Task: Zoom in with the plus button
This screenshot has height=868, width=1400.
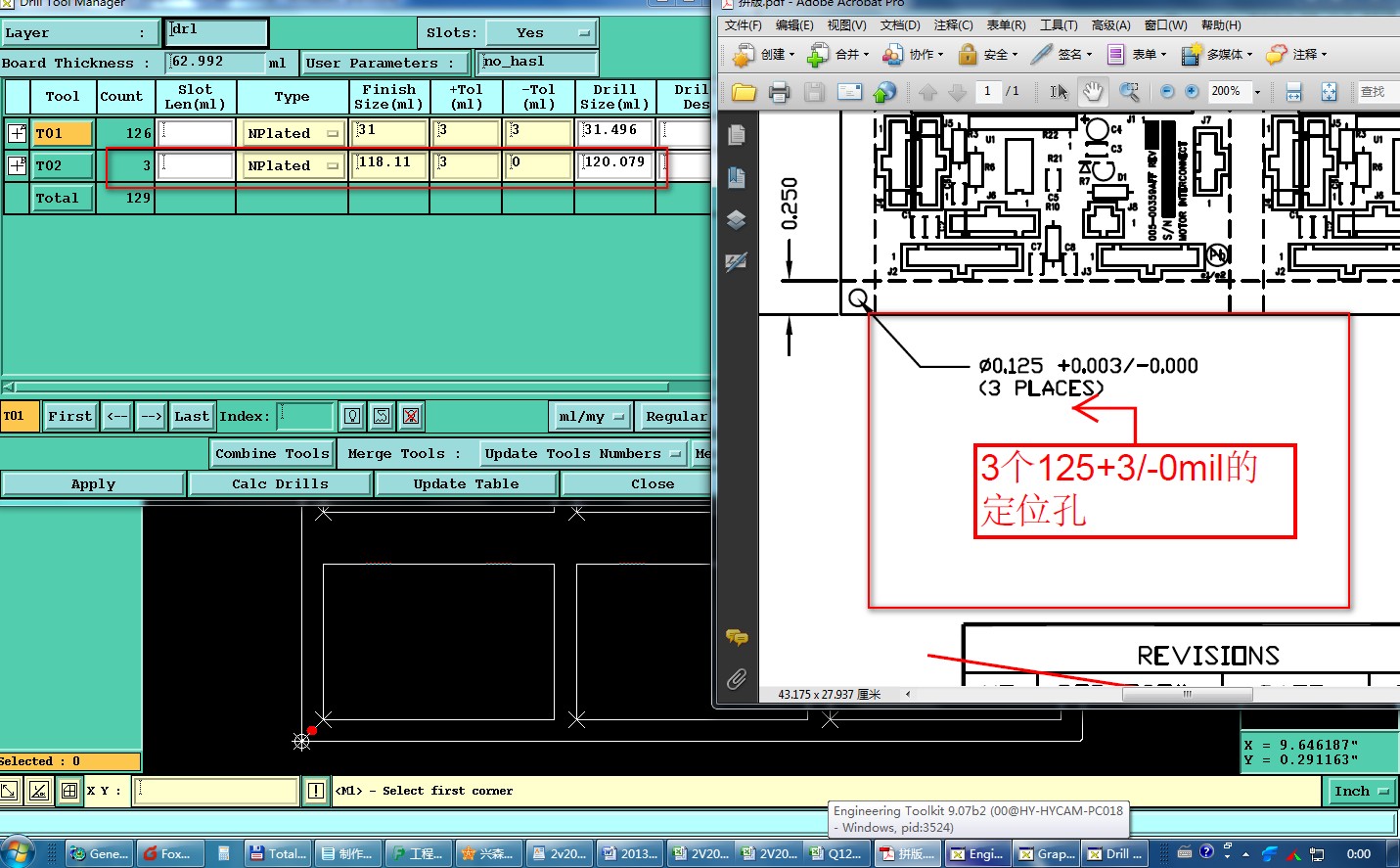Action: coord(1192,91)
